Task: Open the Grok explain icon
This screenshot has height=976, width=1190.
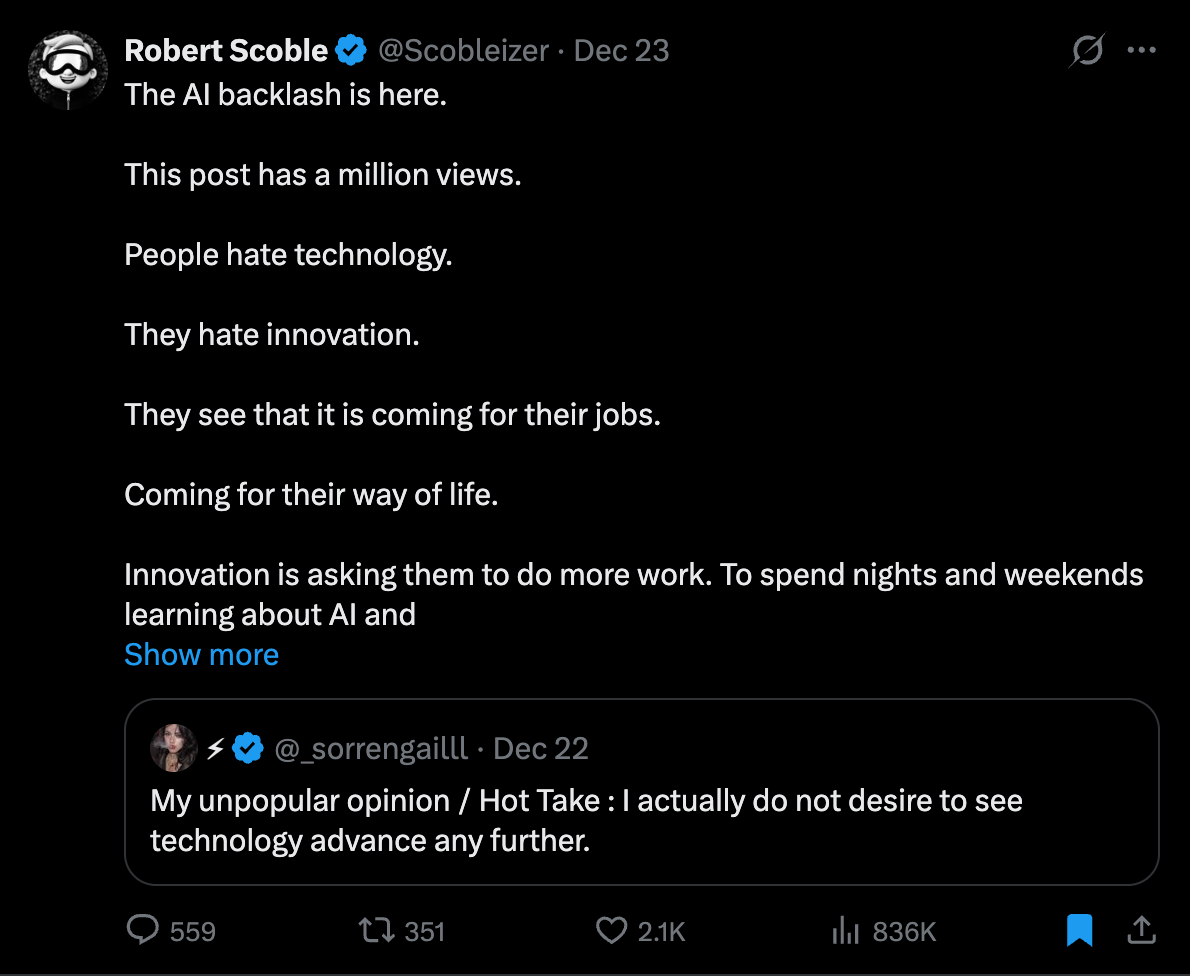Action: click(1086, 51)
